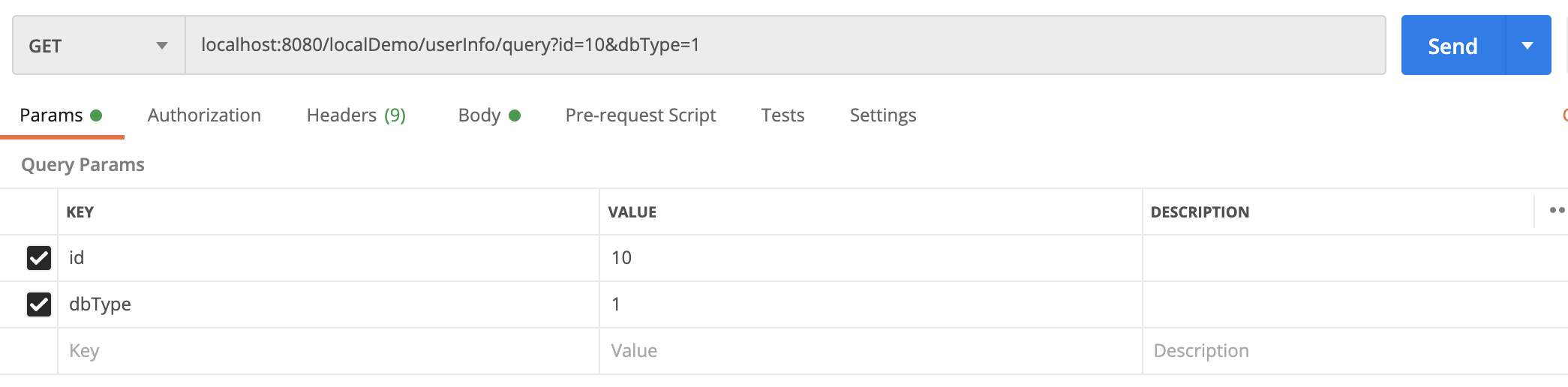
Task: Open the Pre-request Script tab
Action: point(640,115)
